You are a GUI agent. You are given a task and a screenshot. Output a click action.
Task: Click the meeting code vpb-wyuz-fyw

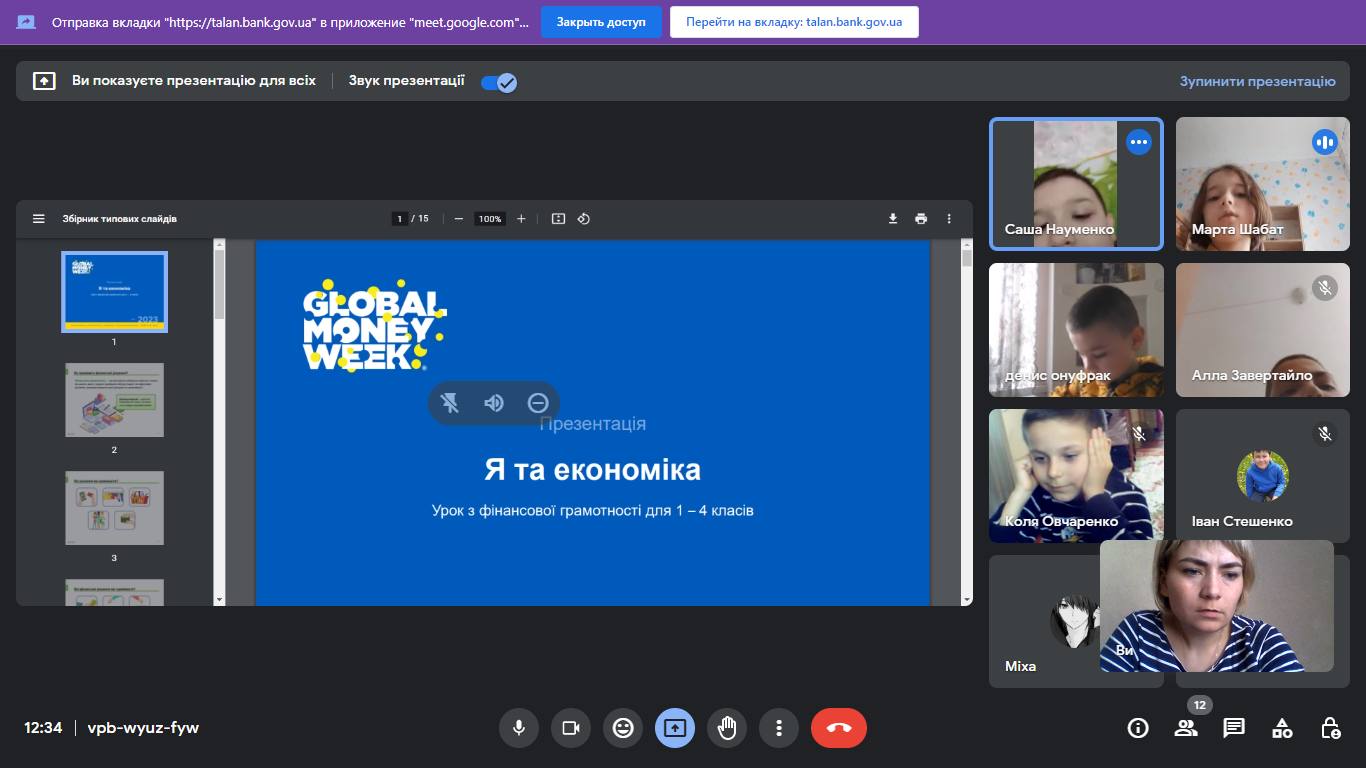tap(143, 728)
